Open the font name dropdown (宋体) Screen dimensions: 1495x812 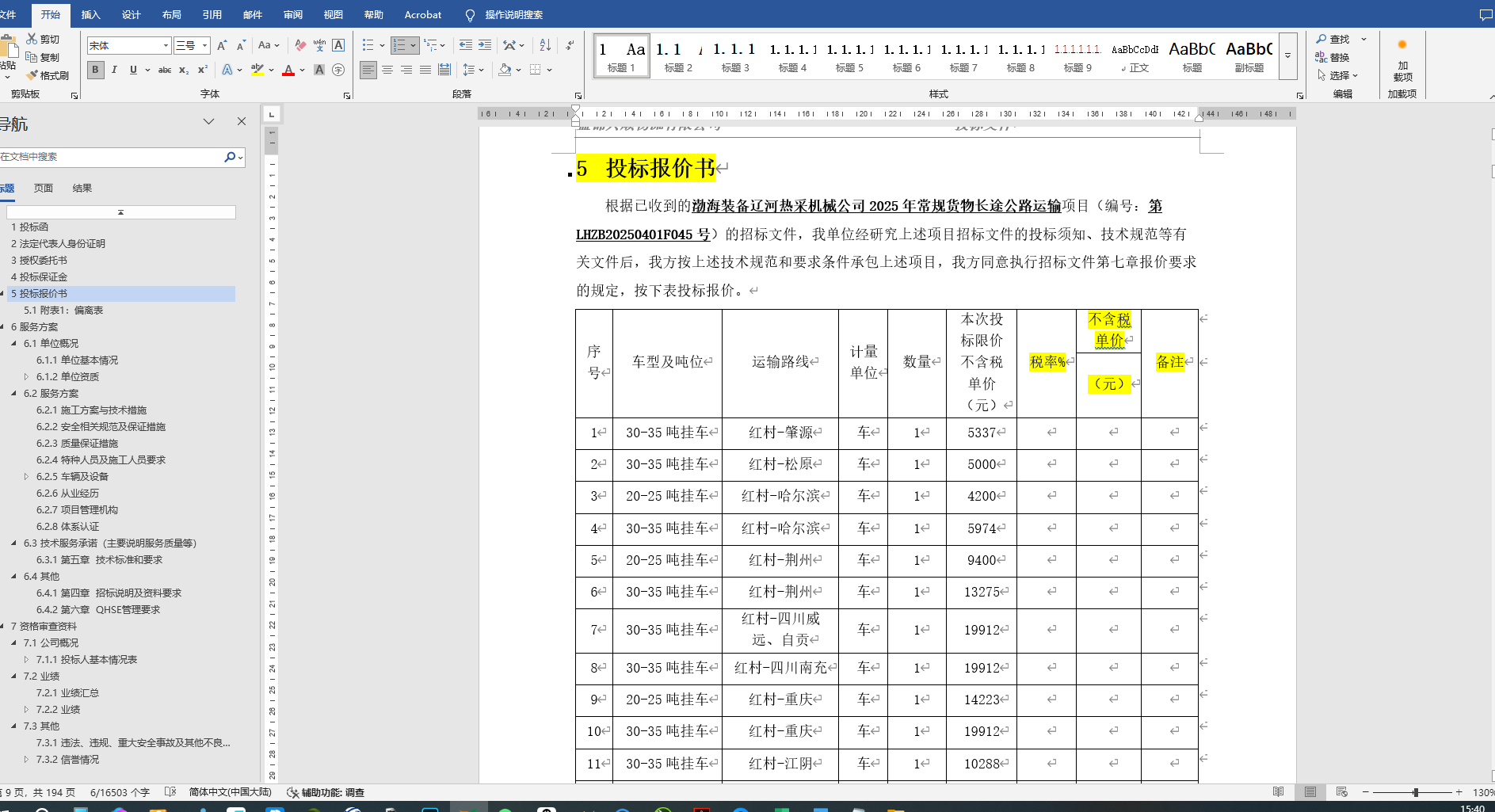click(166, 46)
